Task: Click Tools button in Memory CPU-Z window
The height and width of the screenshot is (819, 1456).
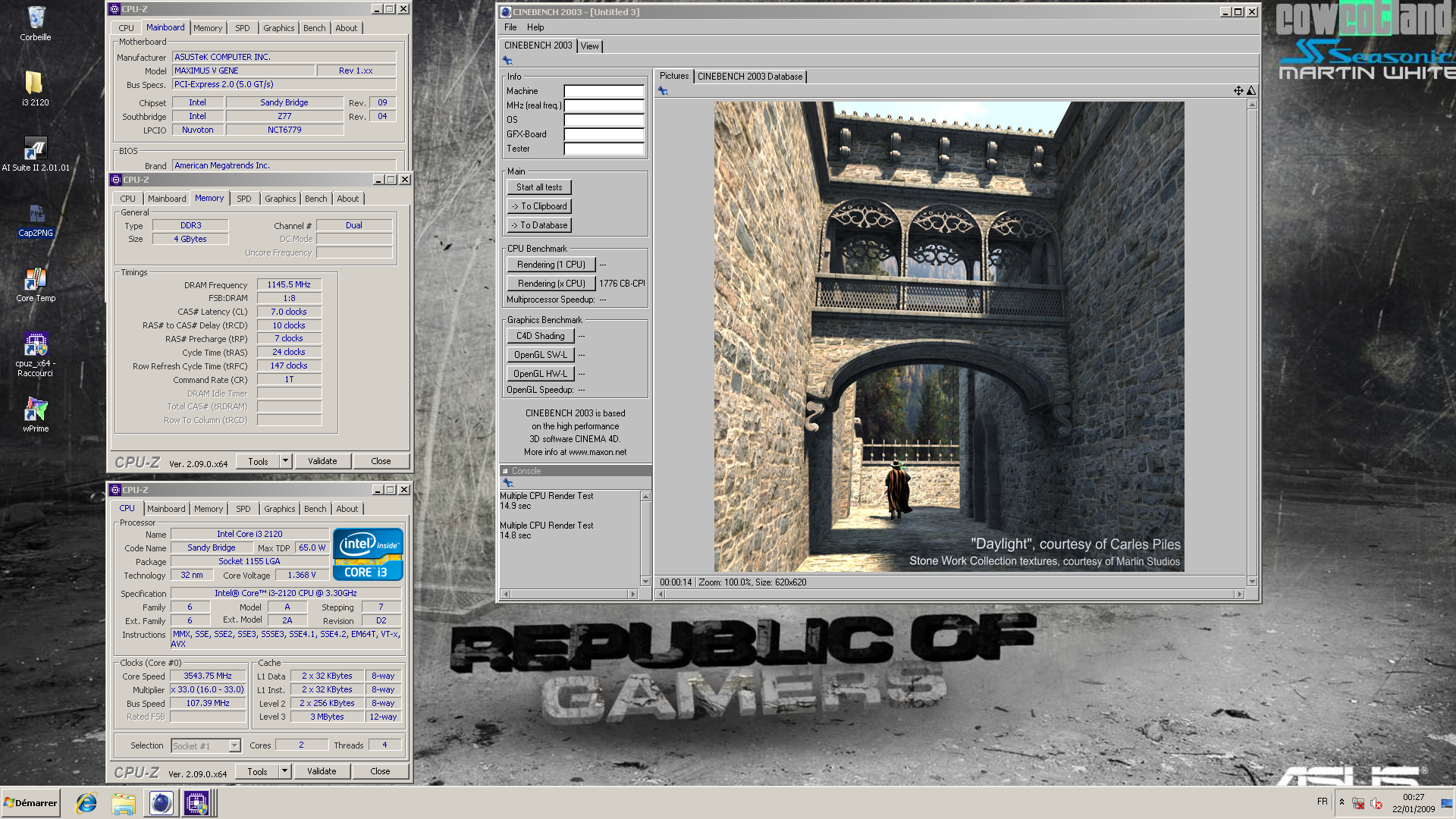Action: tap(258, 461)
